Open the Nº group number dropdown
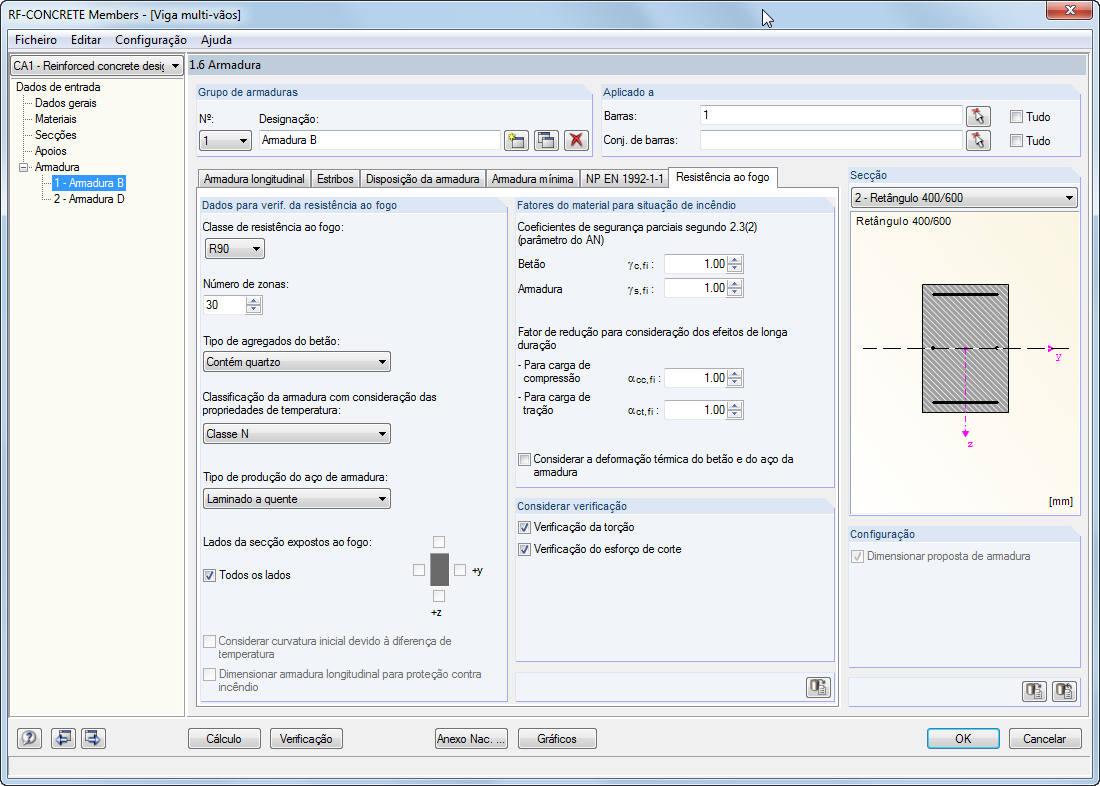 [x=225, y=140]
